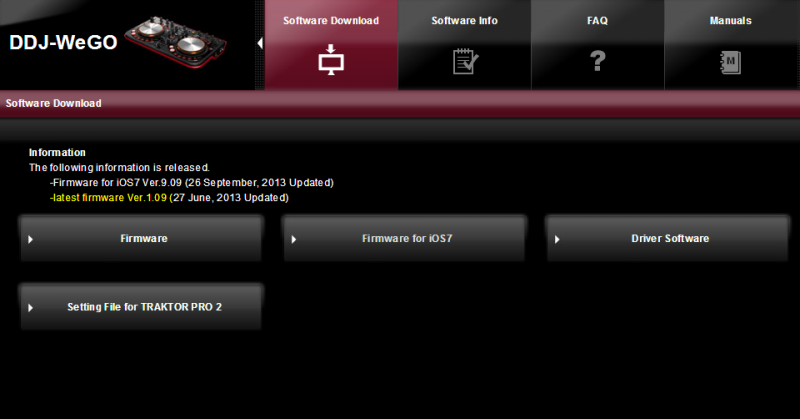Screen dimensions: 800x419
Task: Click the left-pointing collapse arrow beside the product
Action: click(260, 43)
